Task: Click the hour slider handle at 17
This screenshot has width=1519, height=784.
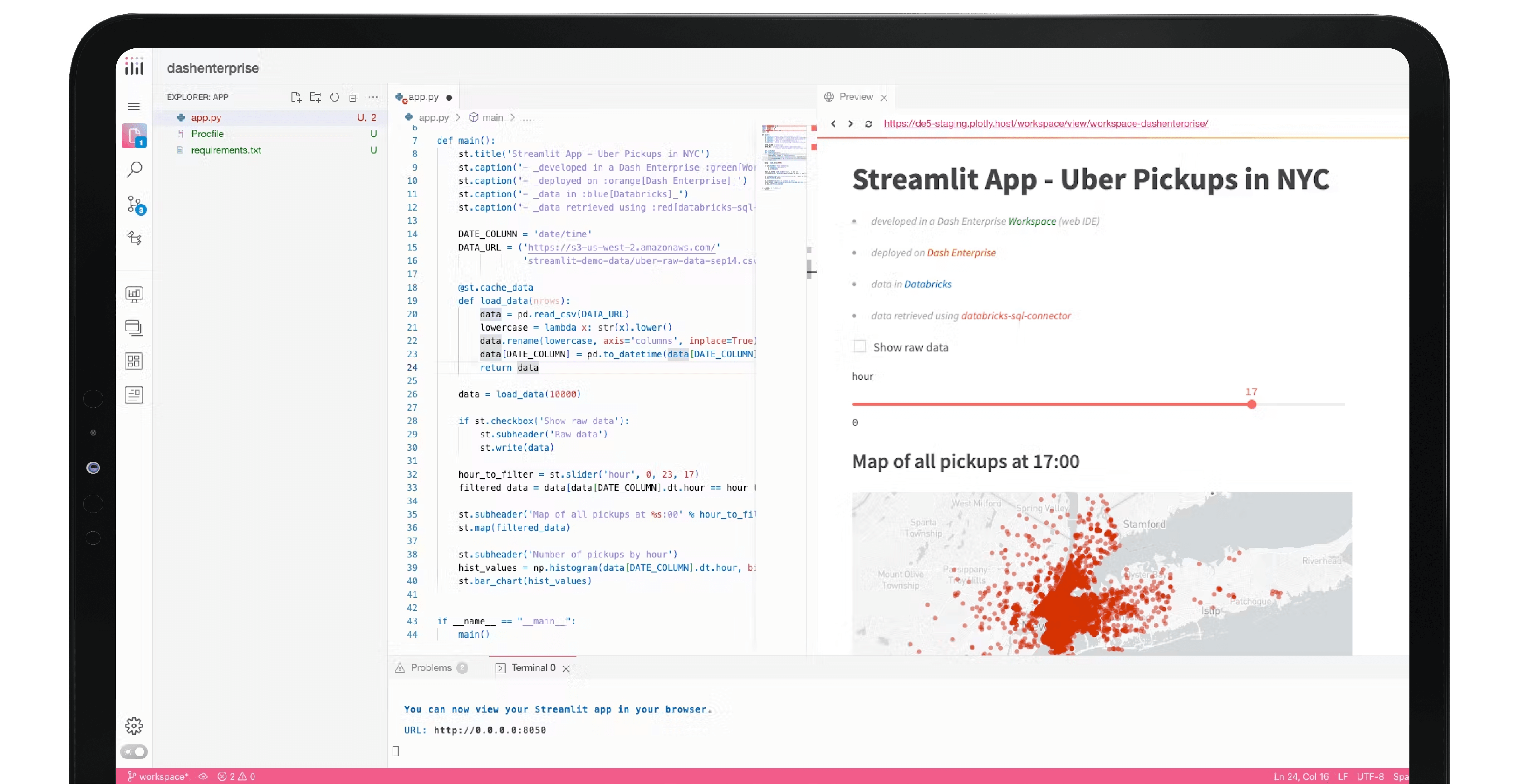Action: pyautogui.click(x=1251, y=404)
